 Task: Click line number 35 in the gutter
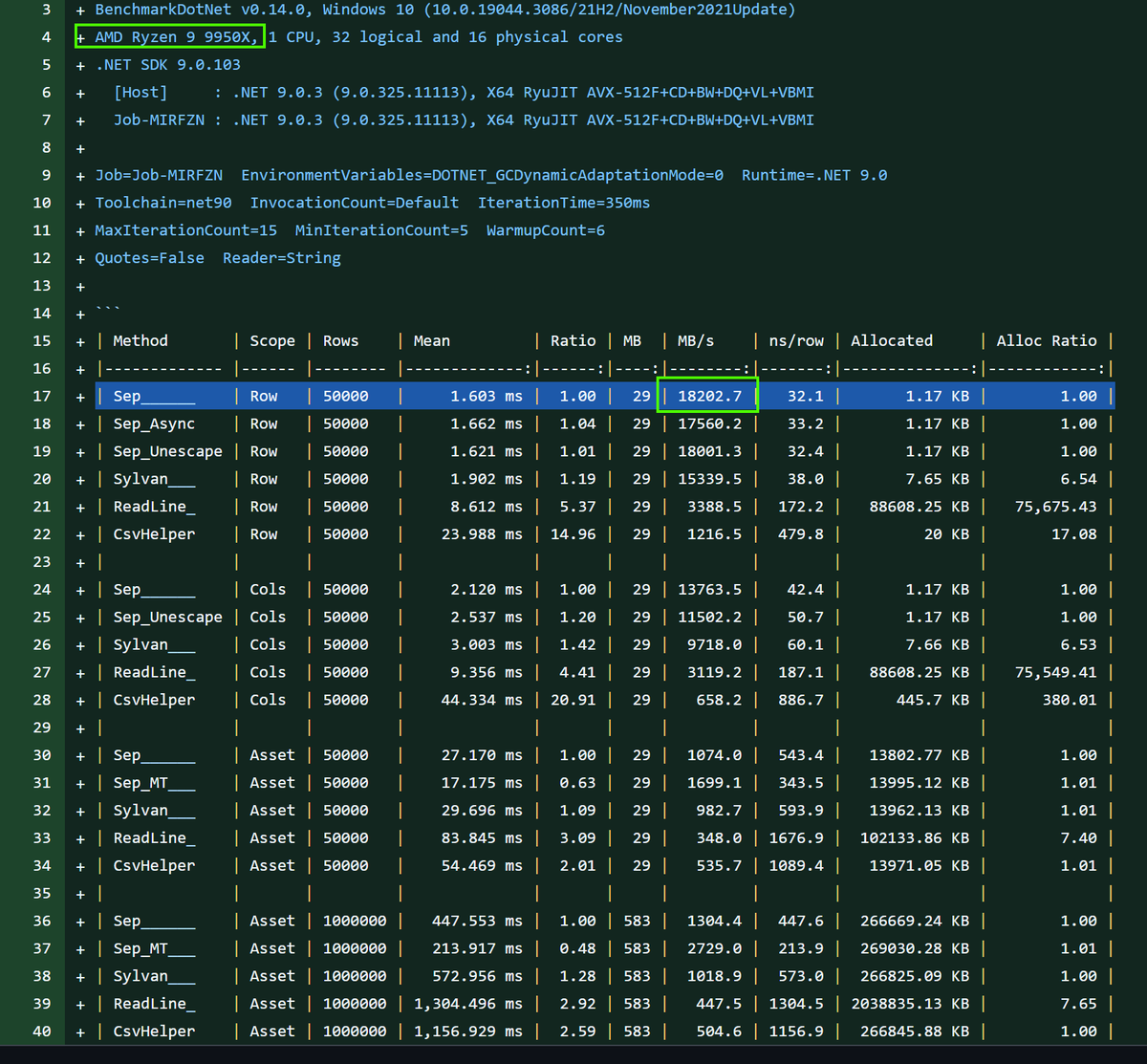click(42, 893)
